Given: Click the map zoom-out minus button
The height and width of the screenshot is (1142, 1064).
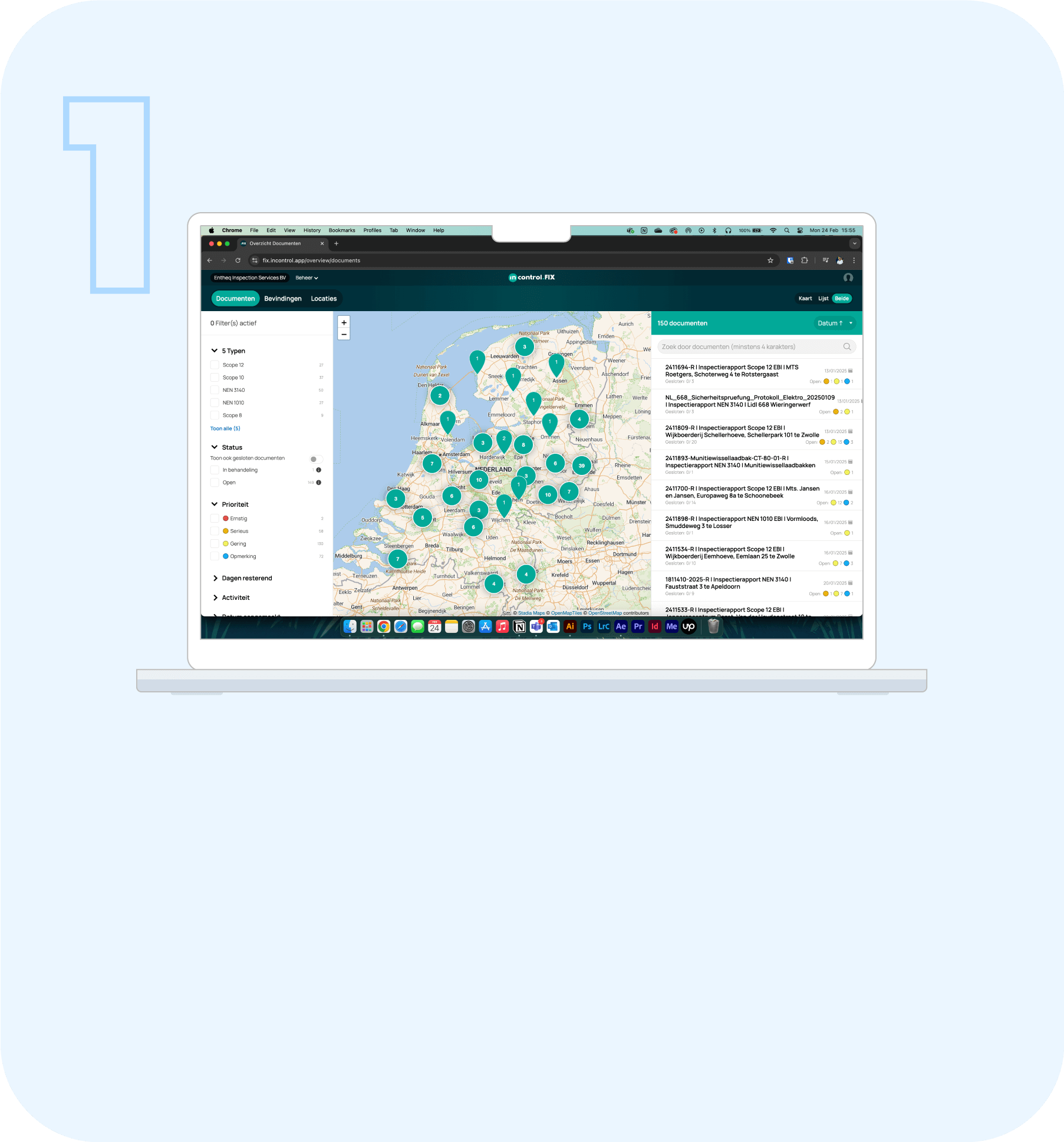Looking at the screenshot, I should tap(344, 334).
